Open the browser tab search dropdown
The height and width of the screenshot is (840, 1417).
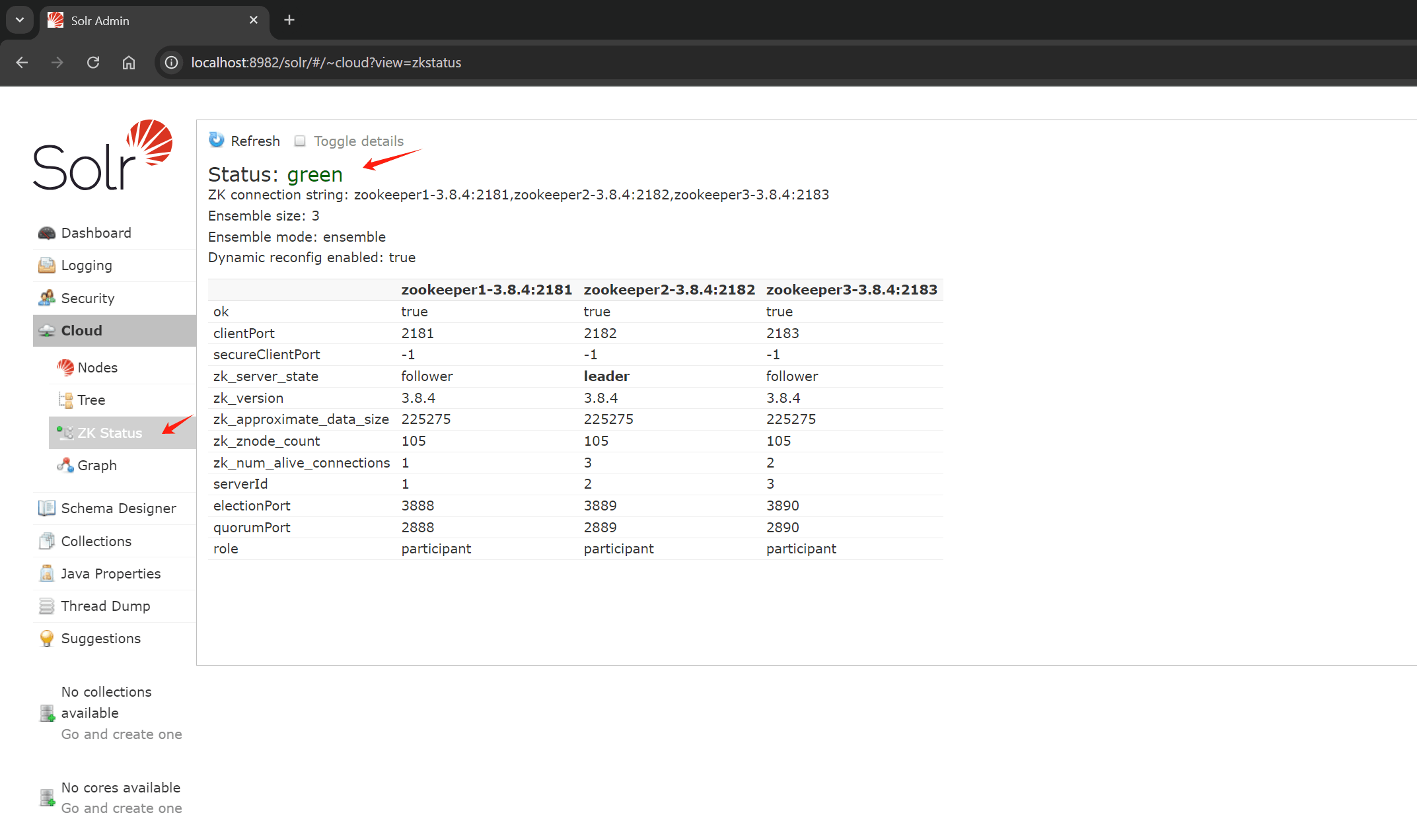point(20,20)
